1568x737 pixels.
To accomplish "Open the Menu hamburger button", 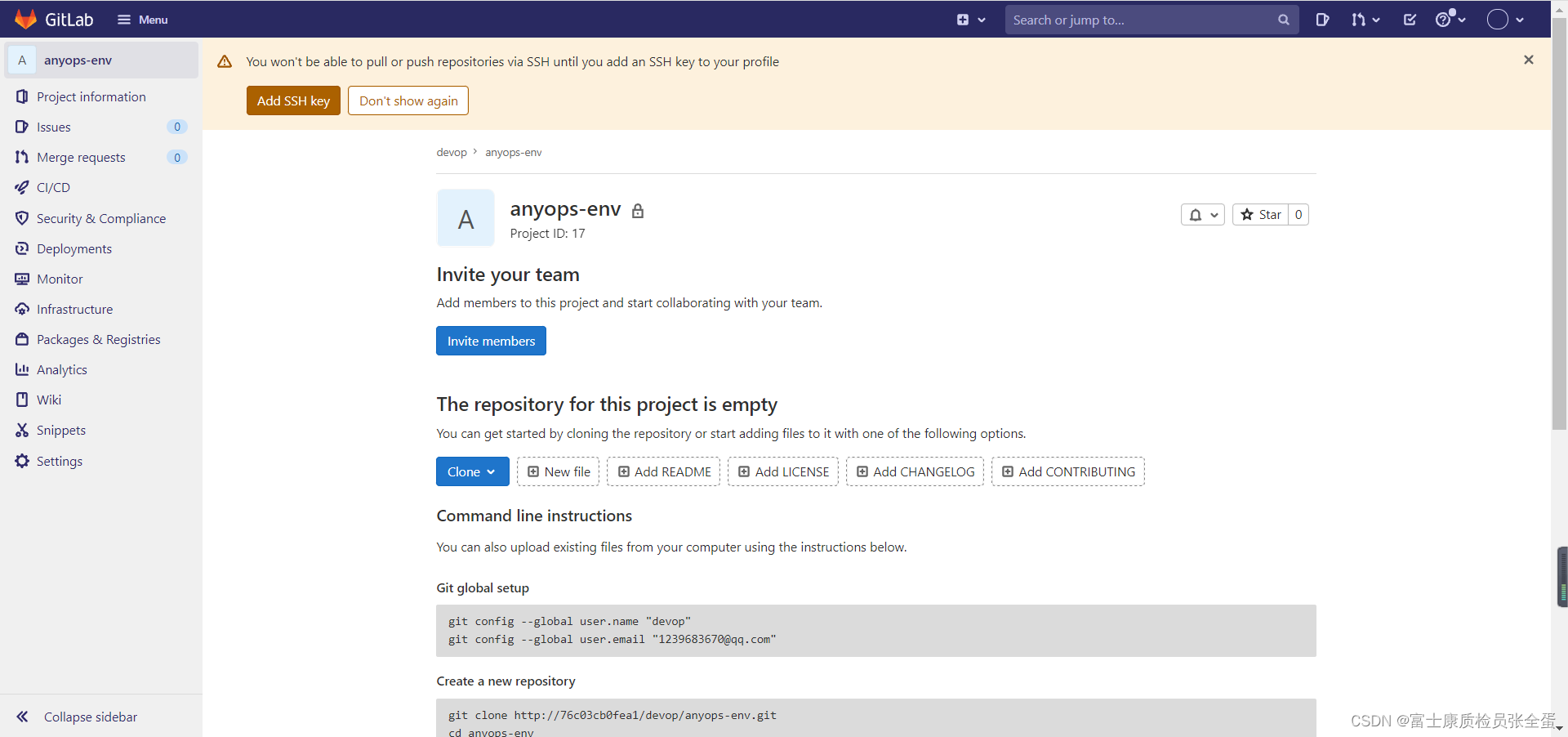I will click(143, 20).
